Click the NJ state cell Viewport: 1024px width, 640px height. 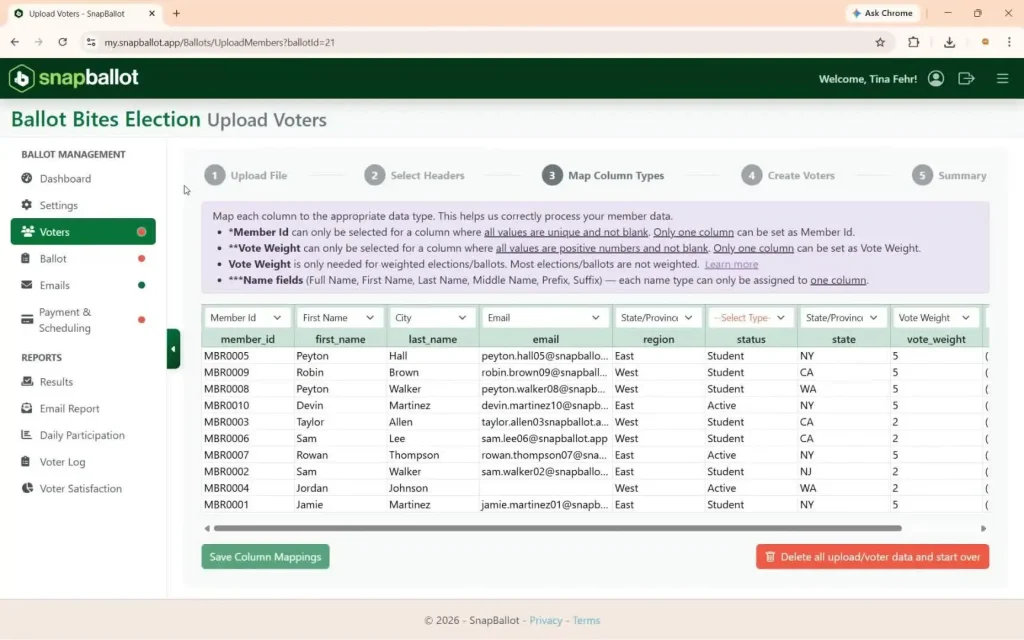843,472
